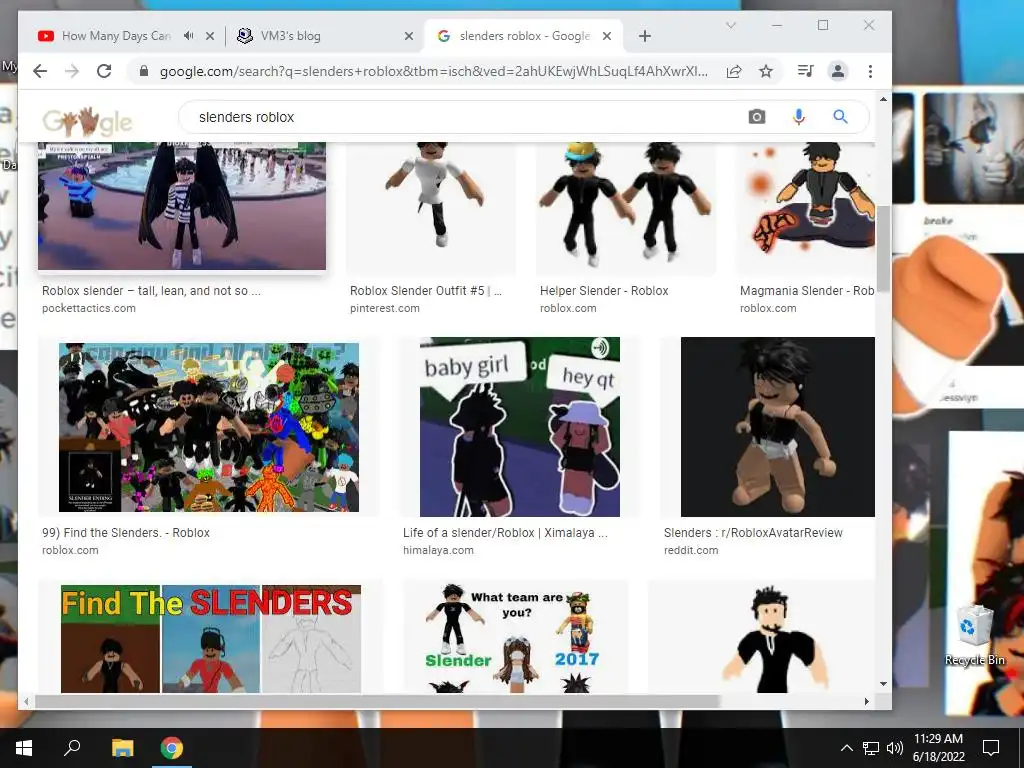Image resolution: width=1024 pixels, height=768 pixels.
Task: Click the forward navigation arrow
Action: coord(72,71)
